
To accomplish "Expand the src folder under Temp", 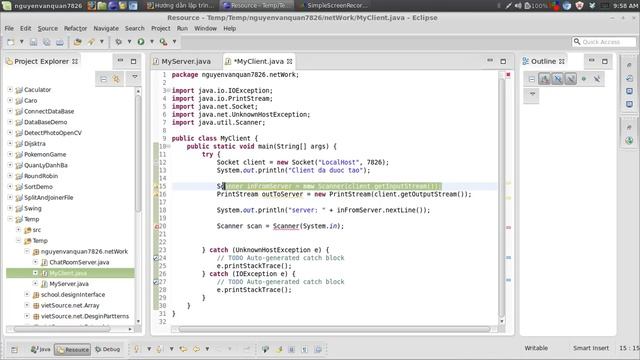I will pos(18,229).
